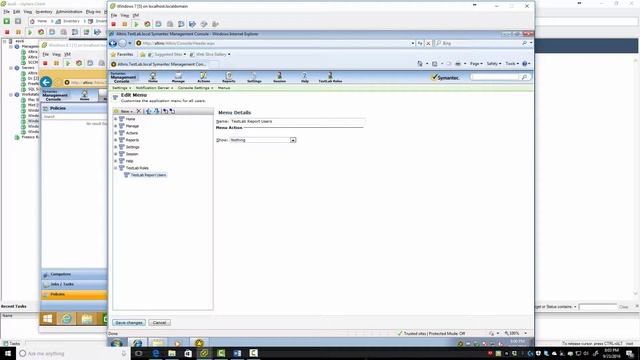Click the blue back arrow in Windows 8.1 VM
Screen dimensions: 640x360
(46, 82)
